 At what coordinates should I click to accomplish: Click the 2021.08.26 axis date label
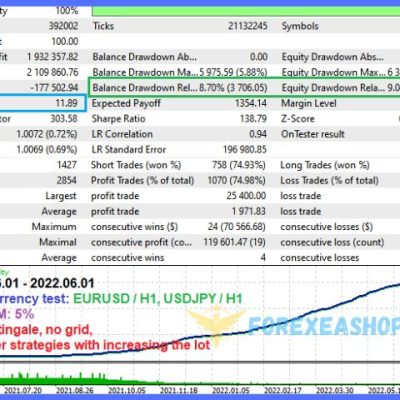(75, 390)
